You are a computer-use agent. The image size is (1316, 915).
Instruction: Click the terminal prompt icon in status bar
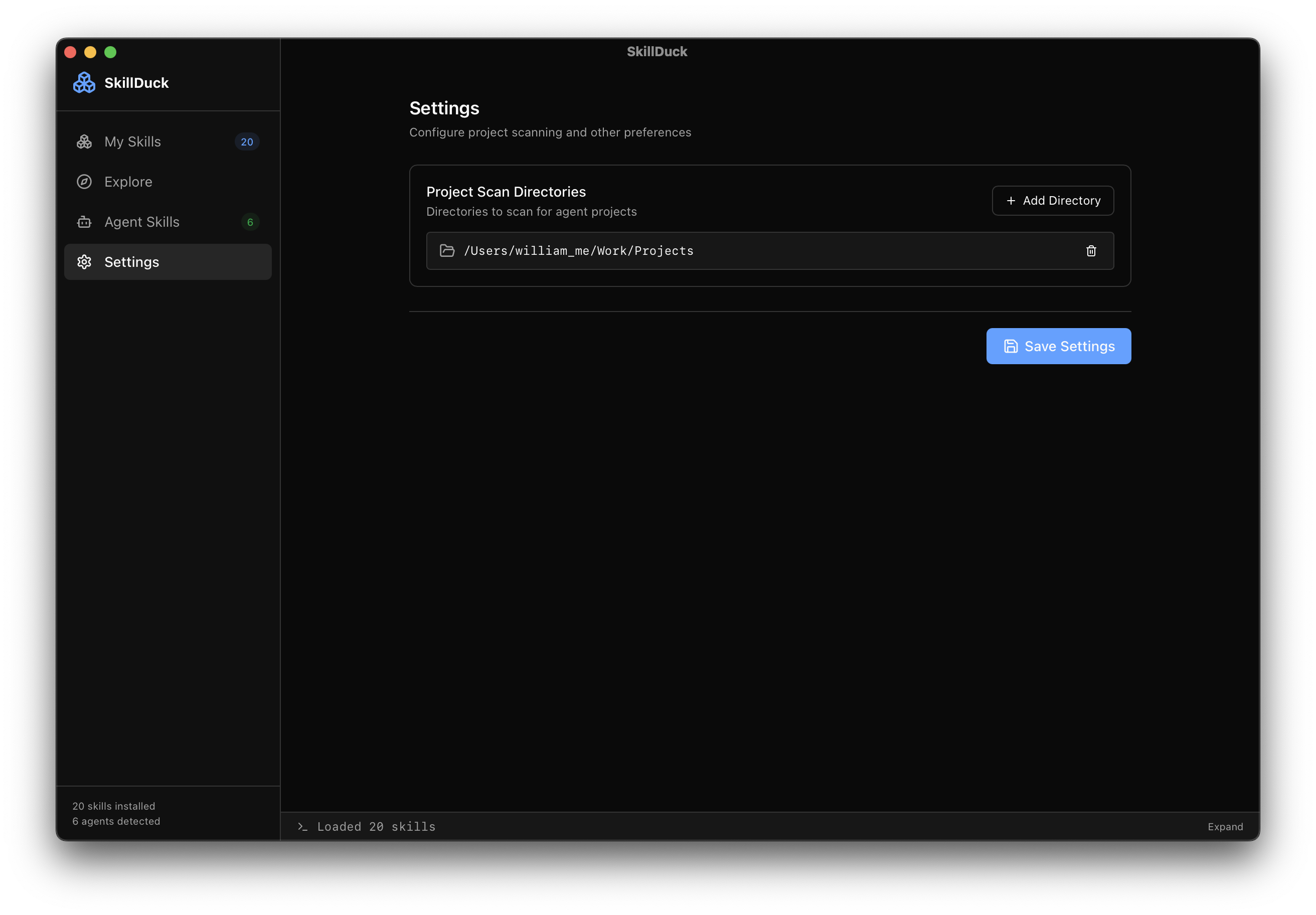(302, 826)
